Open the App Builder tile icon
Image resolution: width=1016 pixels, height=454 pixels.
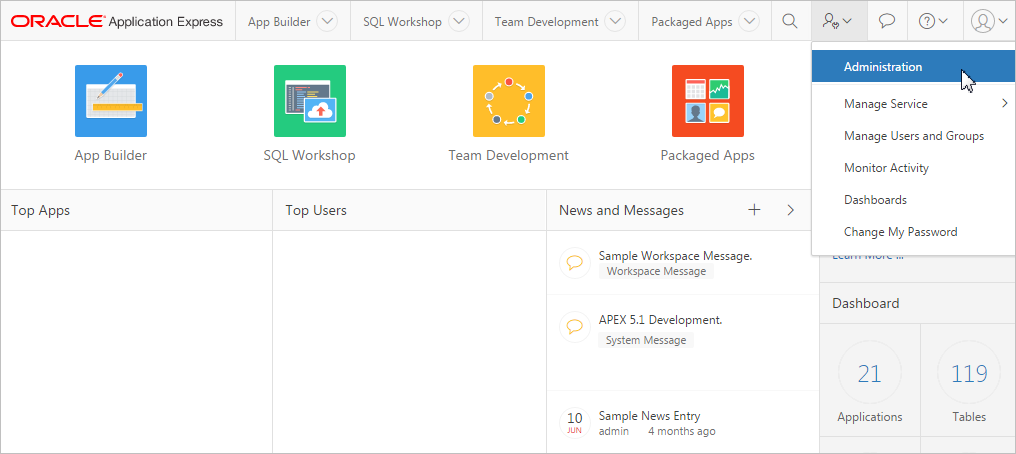point(110,101)
